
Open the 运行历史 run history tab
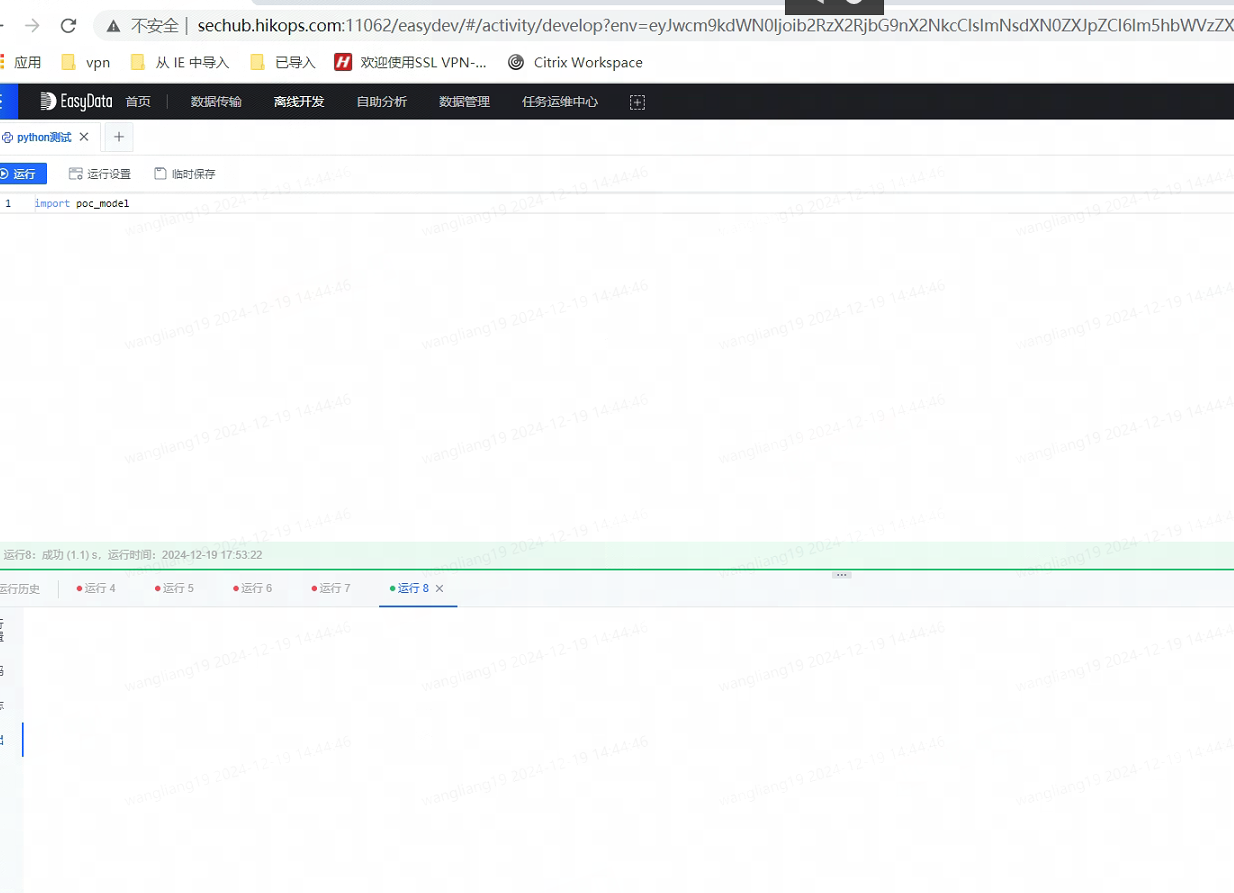click(x=20, y=589)
